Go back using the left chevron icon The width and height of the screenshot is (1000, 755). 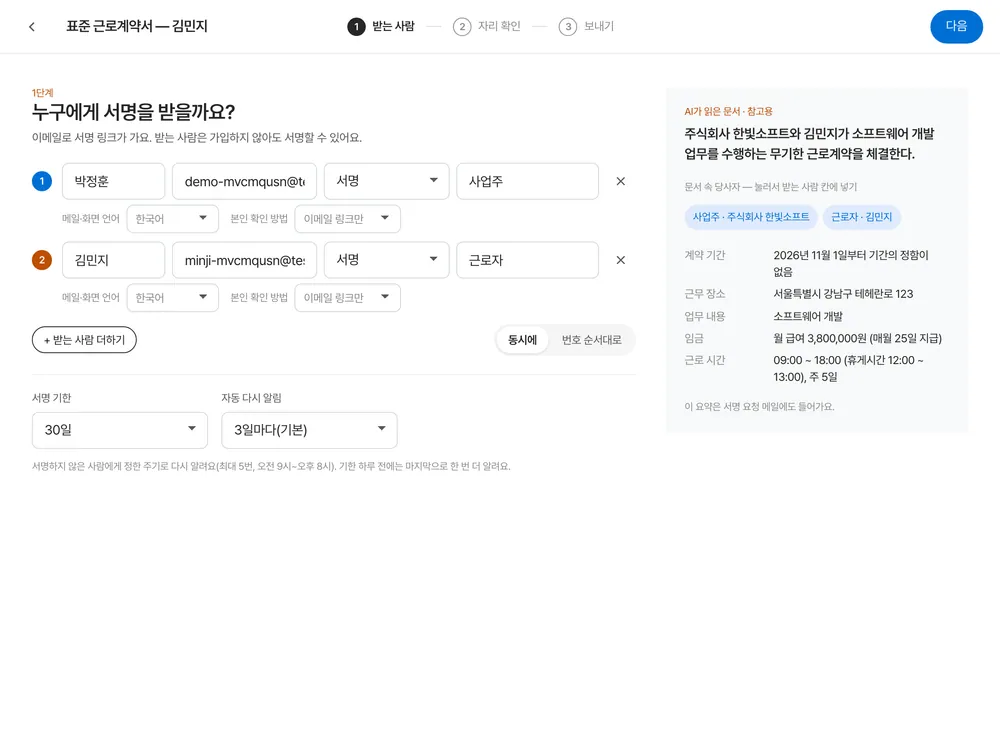[x=32, y=27]
